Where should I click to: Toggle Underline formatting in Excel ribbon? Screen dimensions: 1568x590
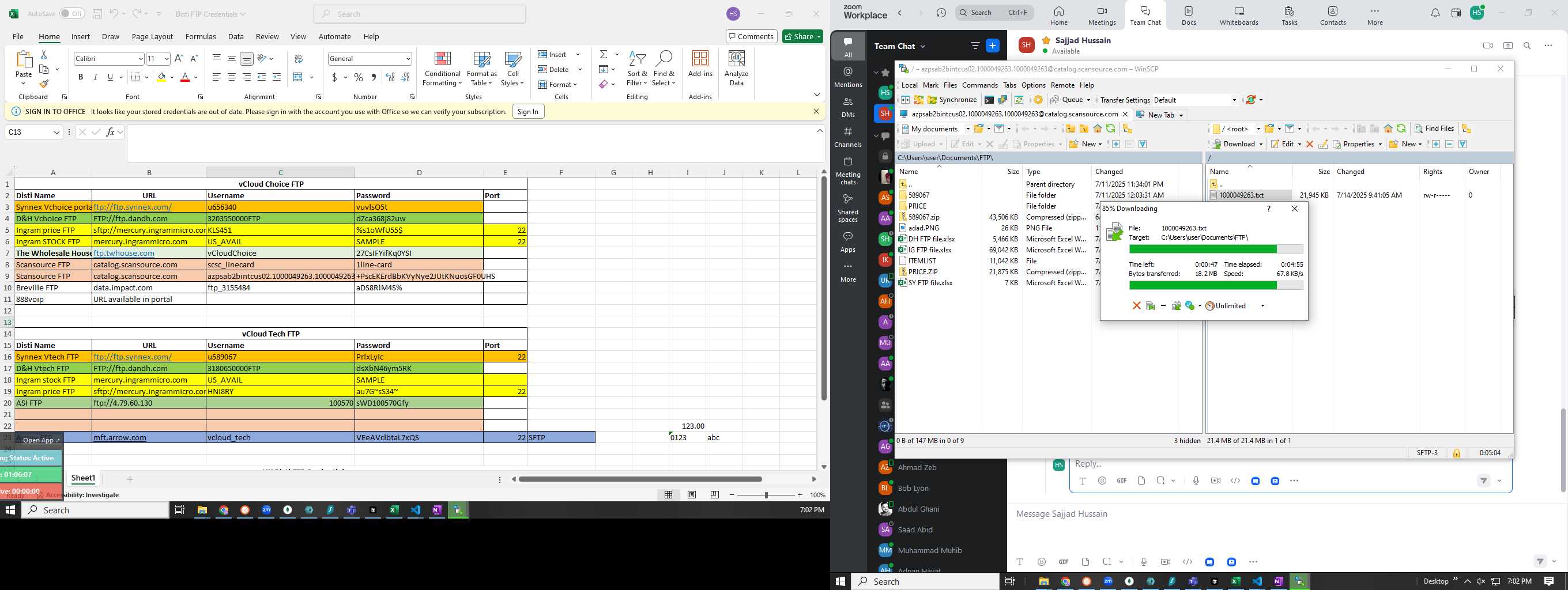(x=110, y=77)
